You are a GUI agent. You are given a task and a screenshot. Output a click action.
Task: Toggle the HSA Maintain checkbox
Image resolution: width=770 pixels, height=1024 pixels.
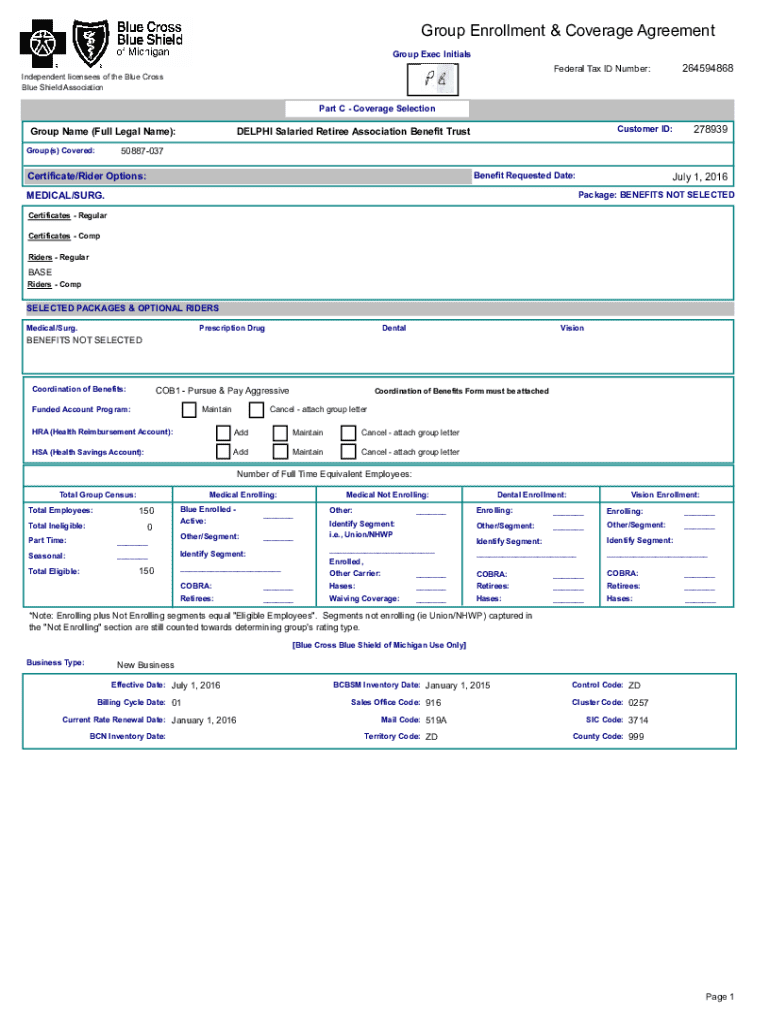click(280, 452)
